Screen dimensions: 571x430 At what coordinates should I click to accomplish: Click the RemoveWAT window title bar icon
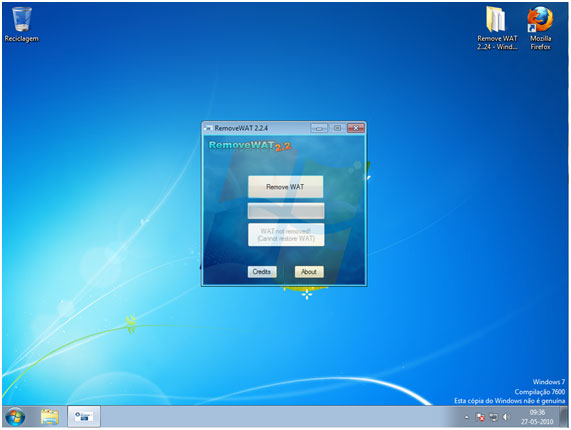[x=208, y=128]
